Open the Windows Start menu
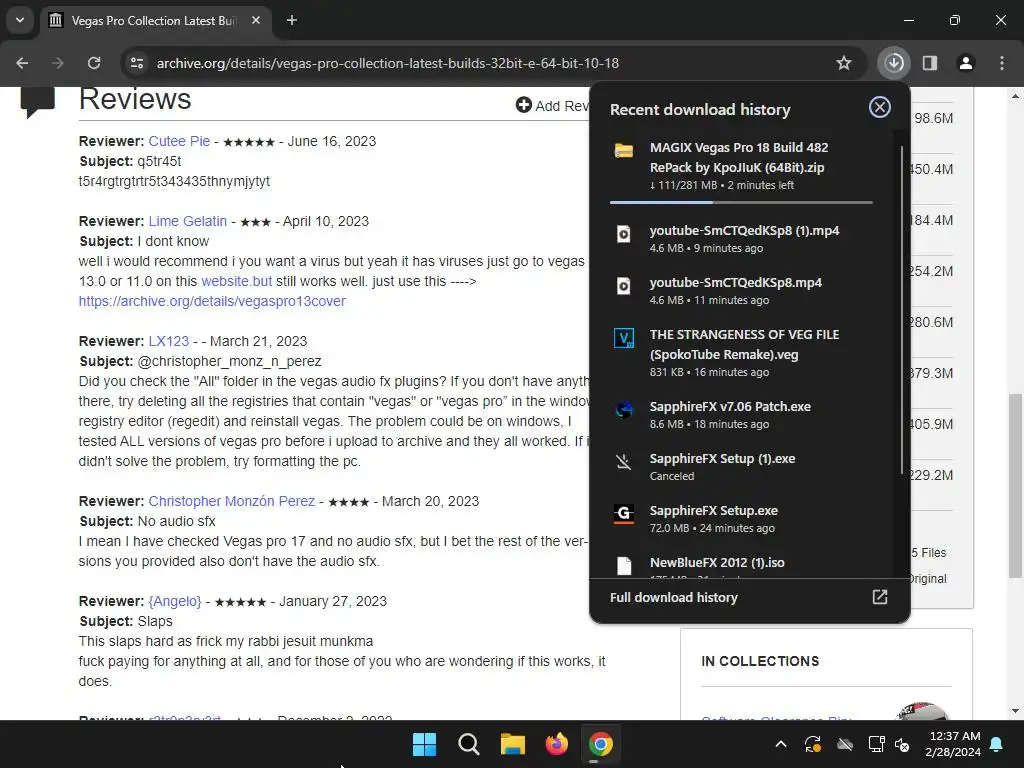The height and width of the screenshot is (768, 1024). point(424,744)
